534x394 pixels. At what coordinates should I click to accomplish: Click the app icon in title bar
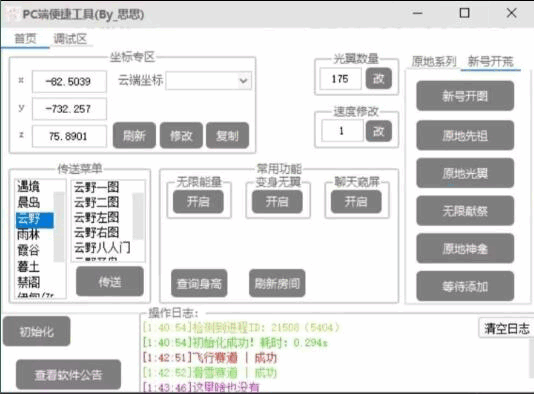(12, 14)
